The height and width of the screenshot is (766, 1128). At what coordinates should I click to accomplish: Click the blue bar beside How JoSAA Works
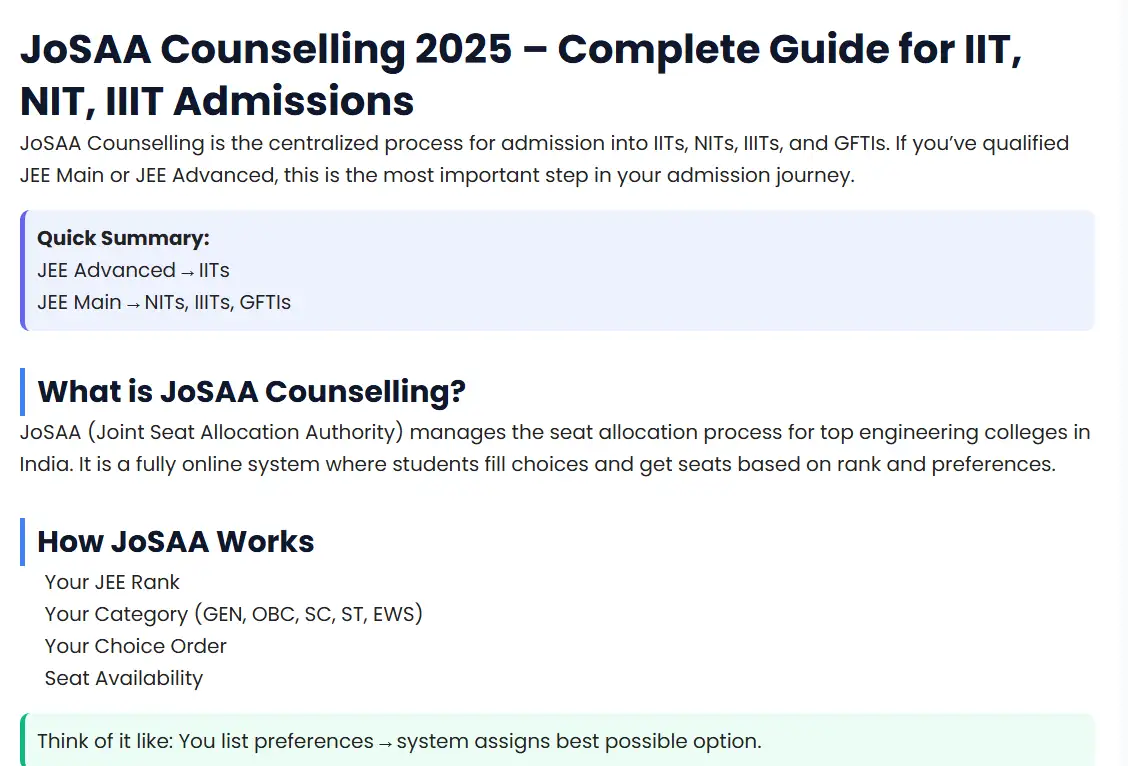[22, 542]
